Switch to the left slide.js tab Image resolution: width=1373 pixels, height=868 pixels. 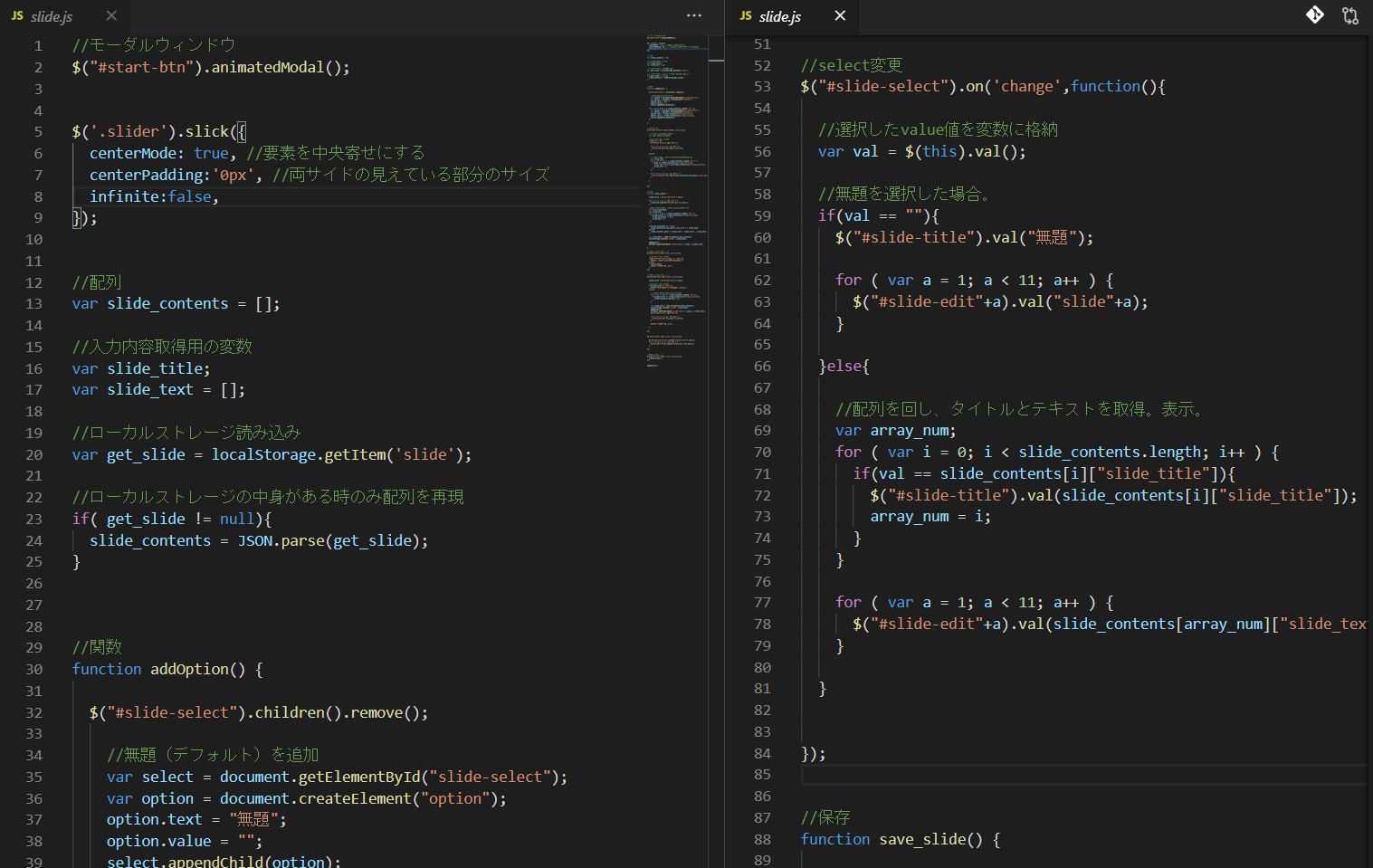pyautogui.click(x=51, y=16)
